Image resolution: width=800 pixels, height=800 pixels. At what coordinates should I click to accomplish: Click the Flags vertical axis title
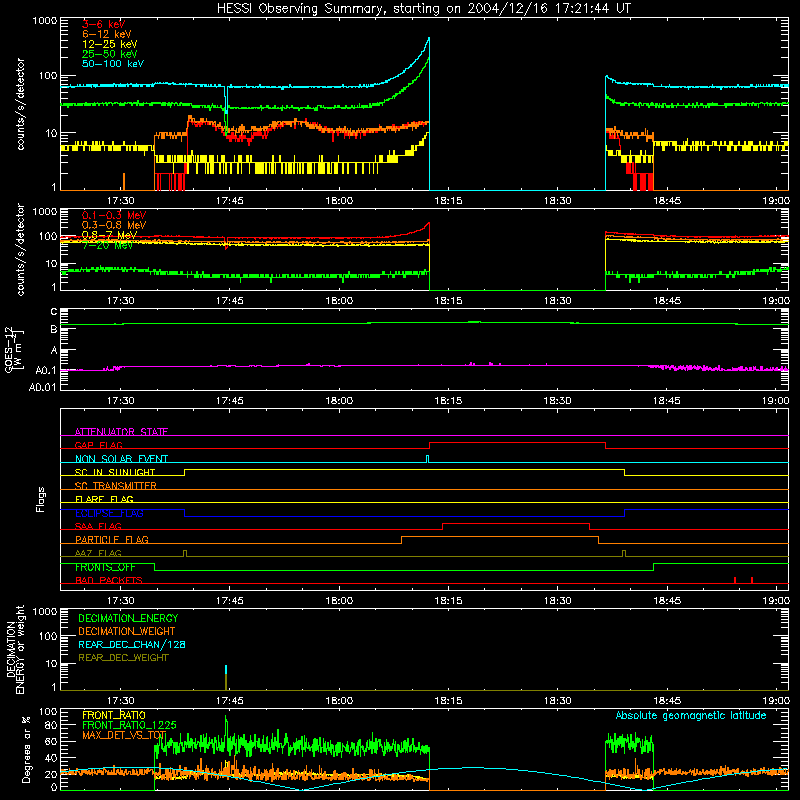41,499
